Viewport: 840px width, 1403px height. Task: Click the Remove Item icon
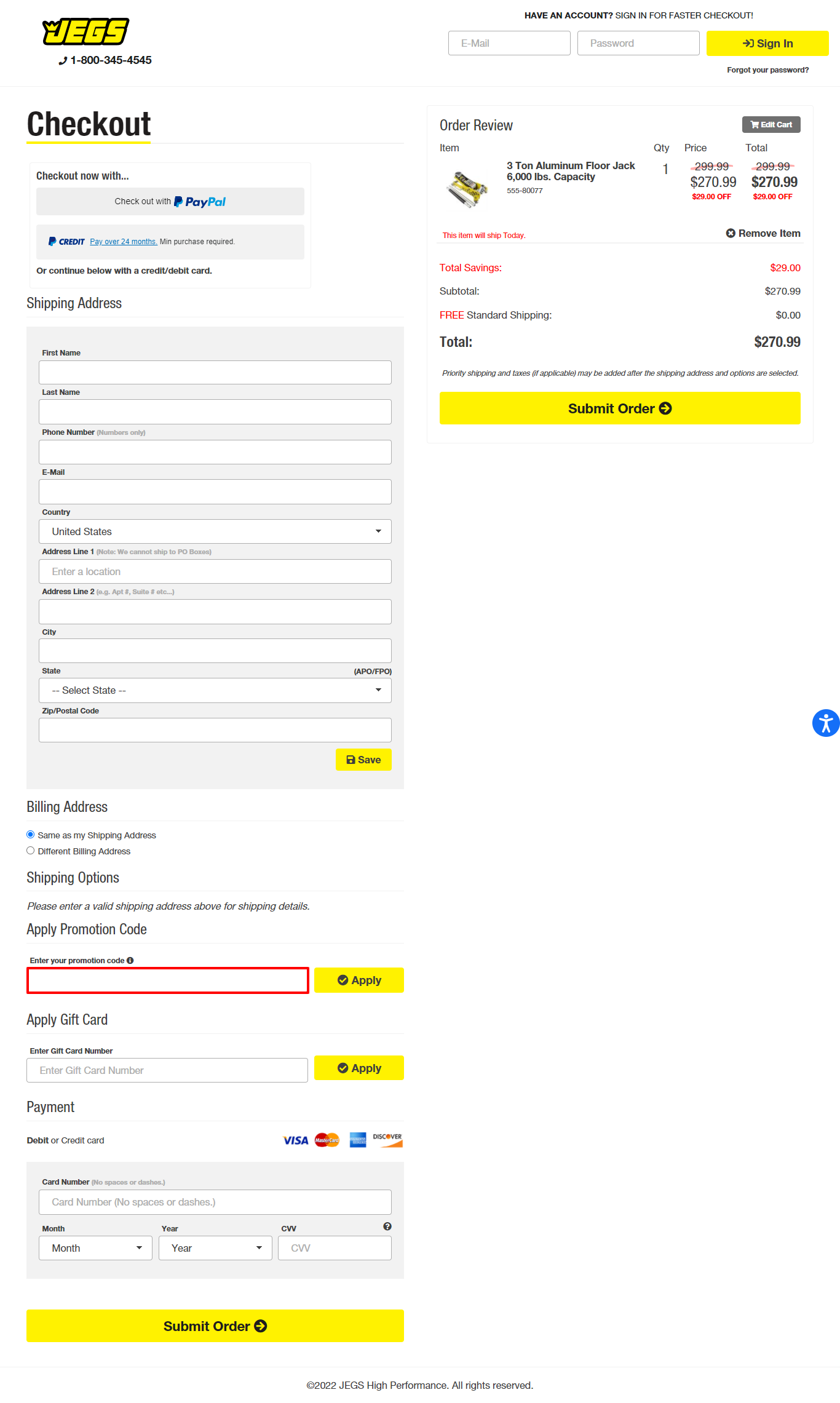coord(731,233)
